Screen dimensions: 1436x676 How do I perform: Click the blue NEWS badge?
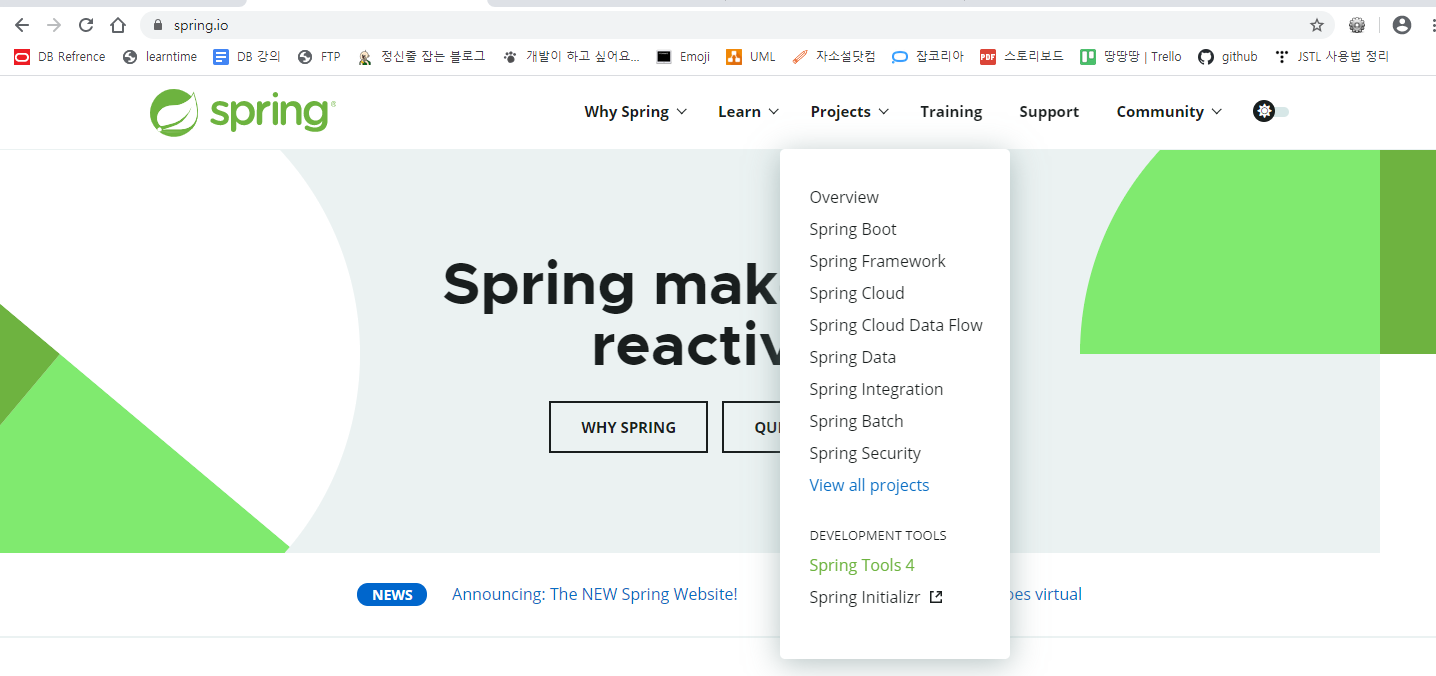(392, 595)
